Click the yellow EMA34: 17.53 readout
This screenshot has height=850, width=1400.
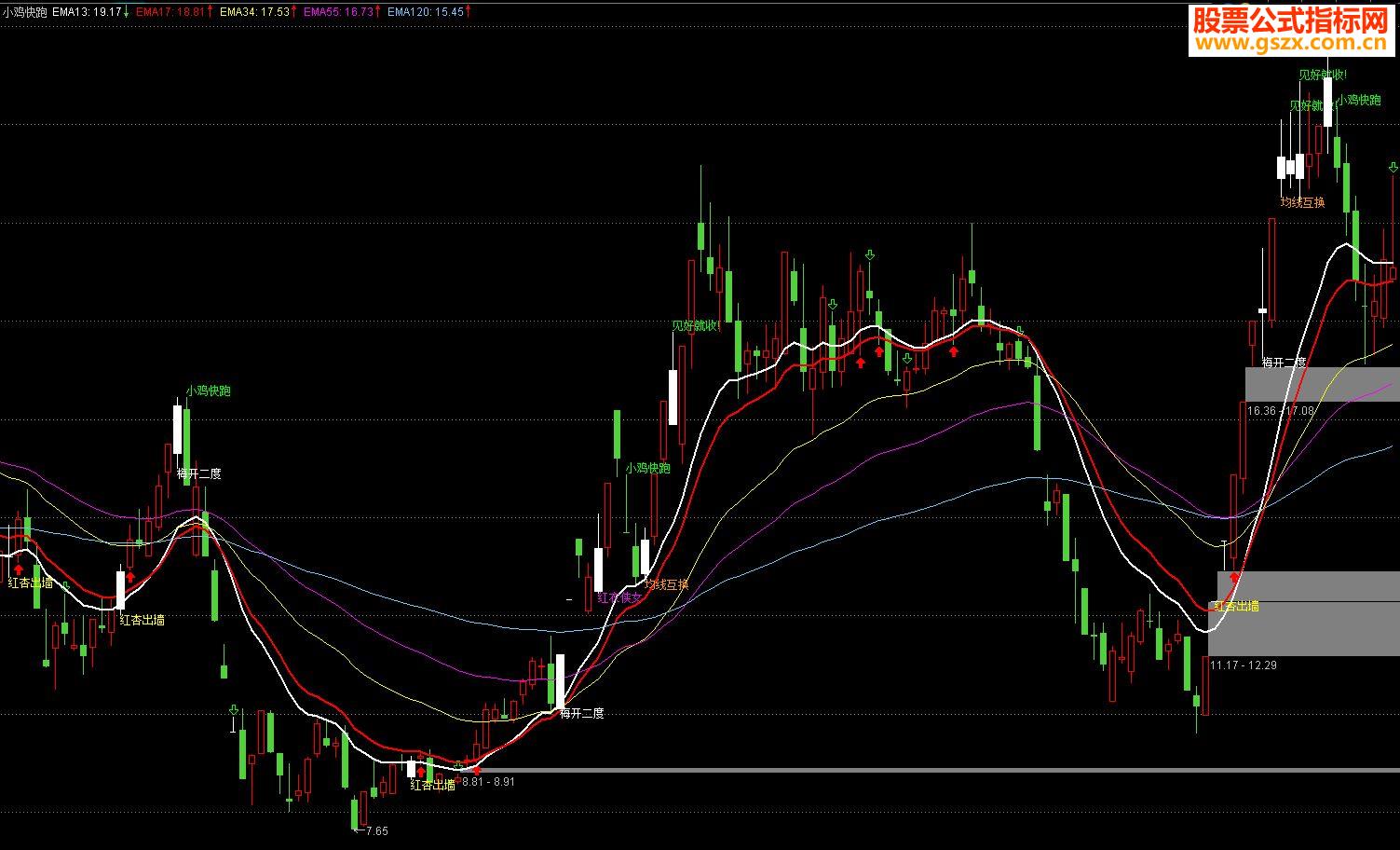pos(254,12)
